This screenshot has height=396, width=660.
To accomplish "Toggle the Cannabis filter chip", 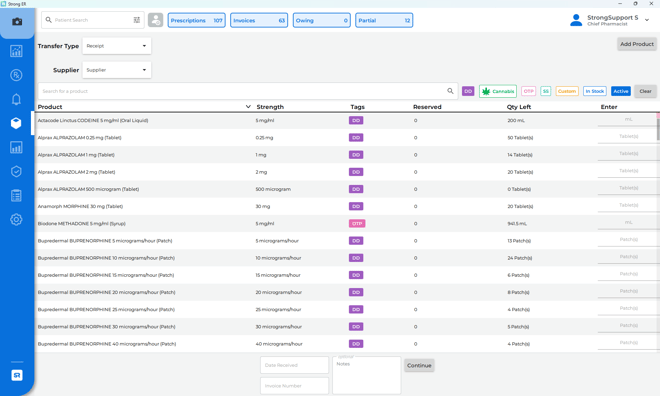I will 498,91.
